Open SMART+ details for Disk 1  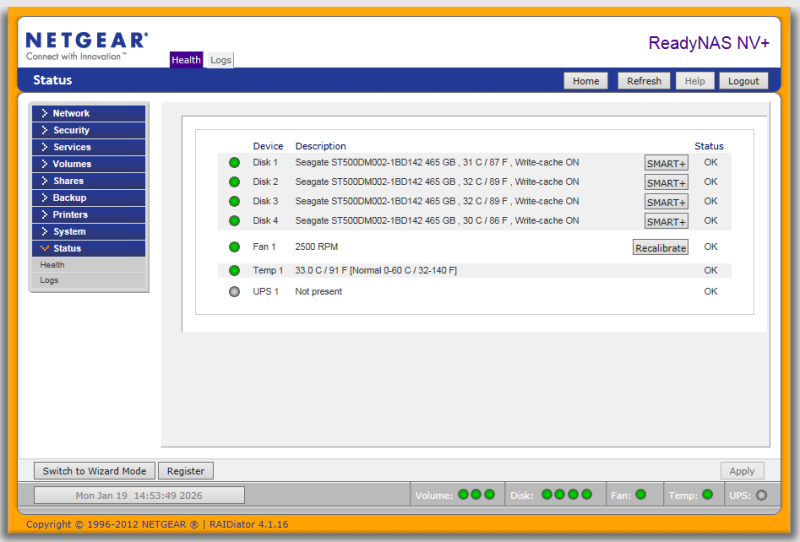pos(666,163)
